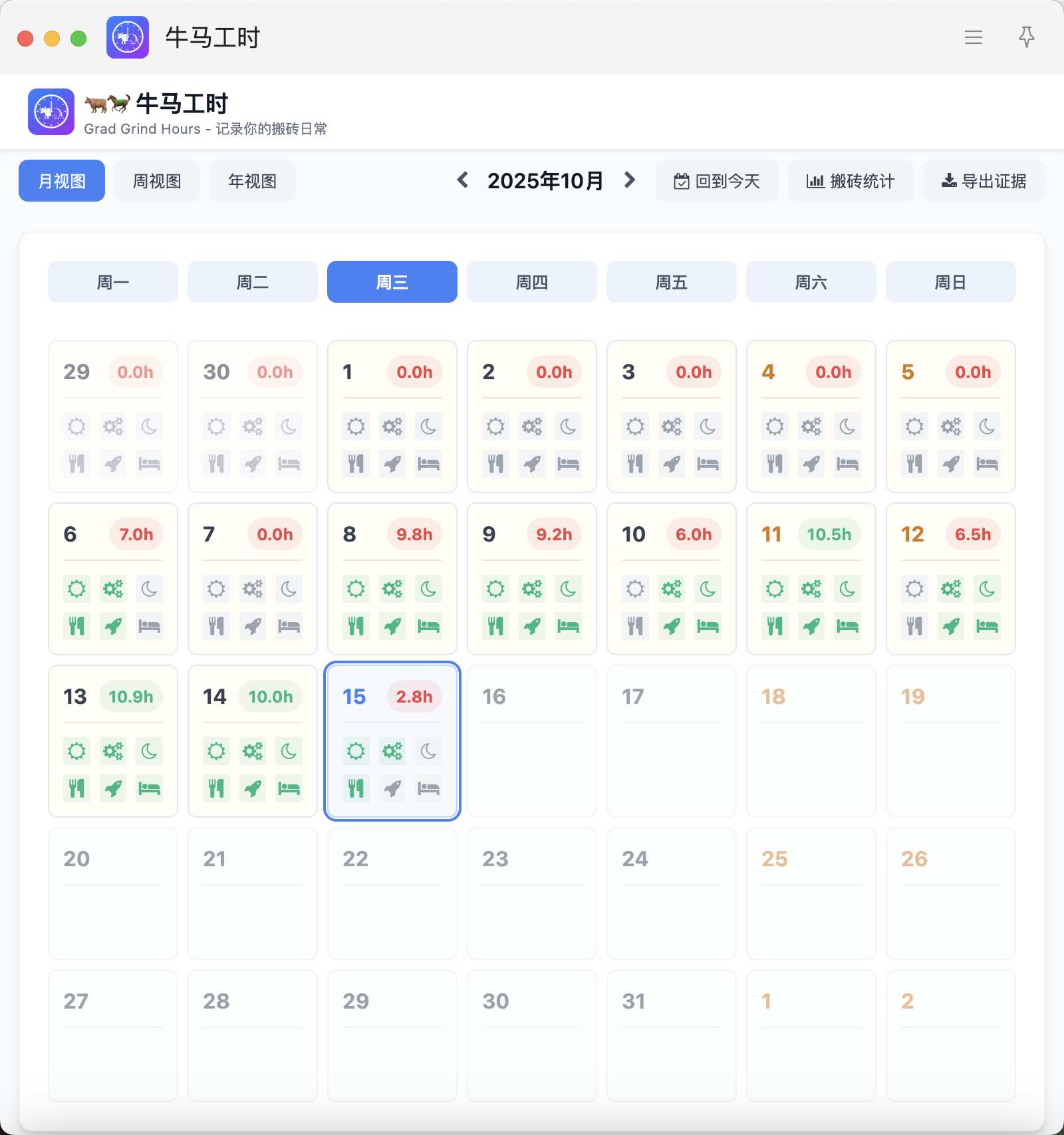Click the 7.0h badge on day 6
Image resolution: width=1064 pixels, height=1135 pixels.
[136, 534]
